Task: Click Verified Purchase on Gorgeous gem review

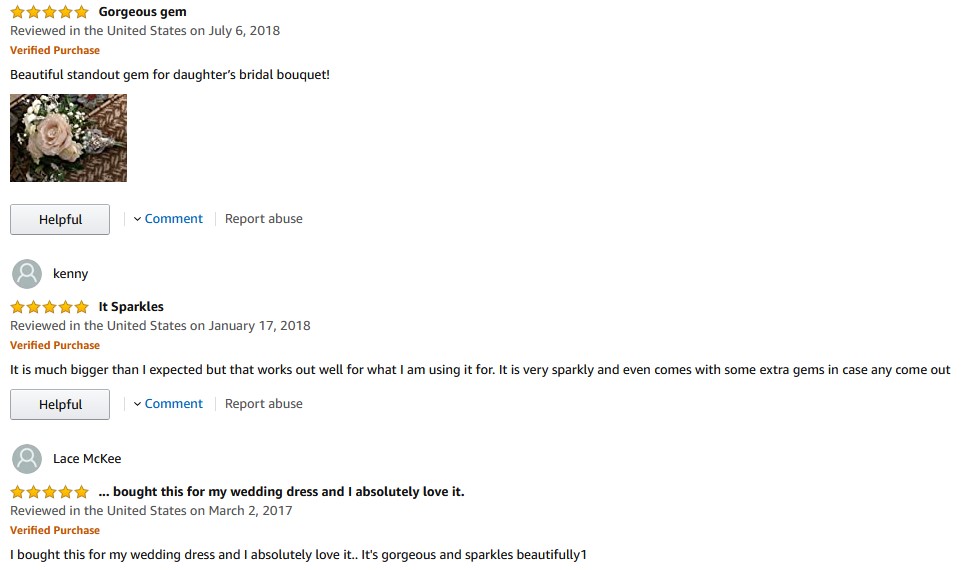Action: tap(55, 50)
